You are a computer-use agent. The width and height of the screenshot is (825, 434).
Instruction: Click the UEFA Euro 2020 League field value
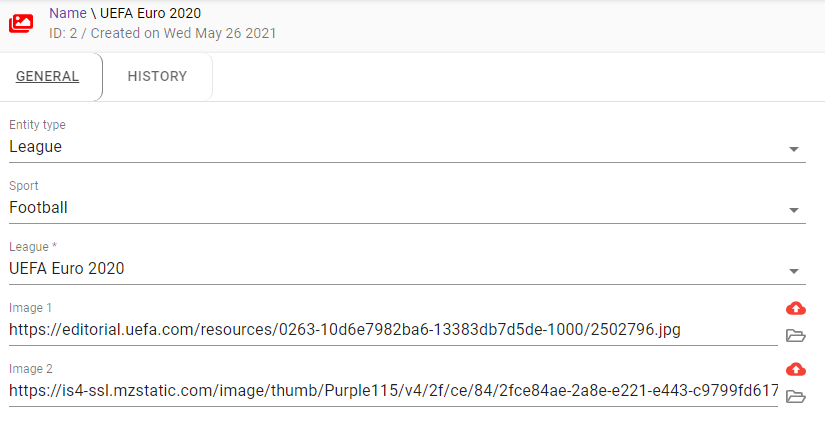click(x=67, y=269)
